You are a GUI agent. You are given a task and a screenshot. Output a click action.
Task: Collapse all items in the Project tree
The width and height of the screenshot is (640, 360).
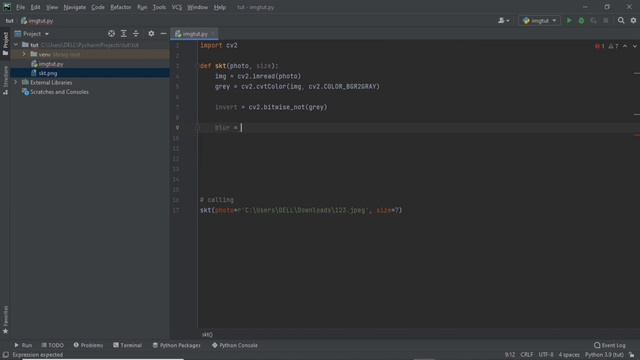[x=136, y=34]
